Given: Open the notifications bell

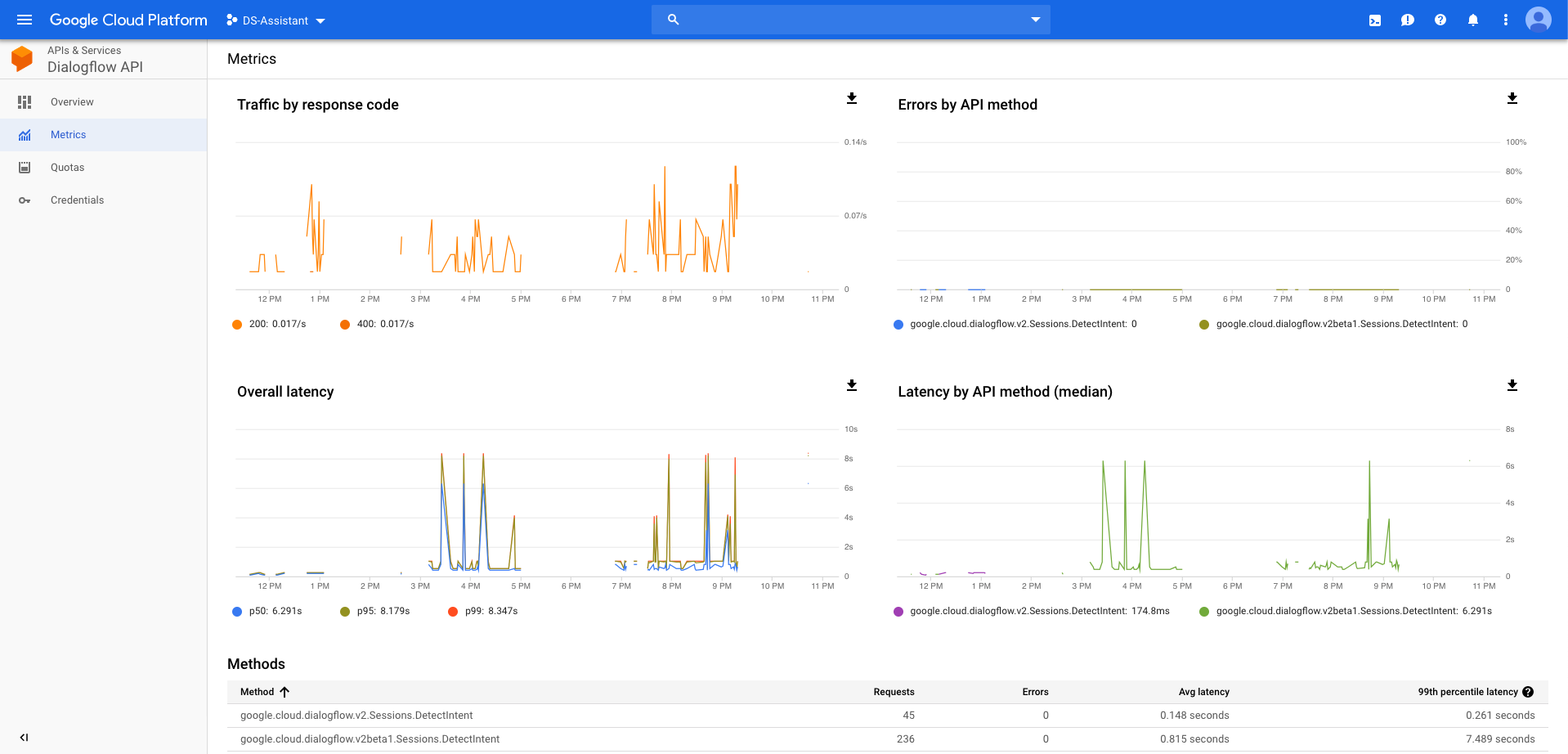Looking at the screenshot, I should (x=1473, y=20).
